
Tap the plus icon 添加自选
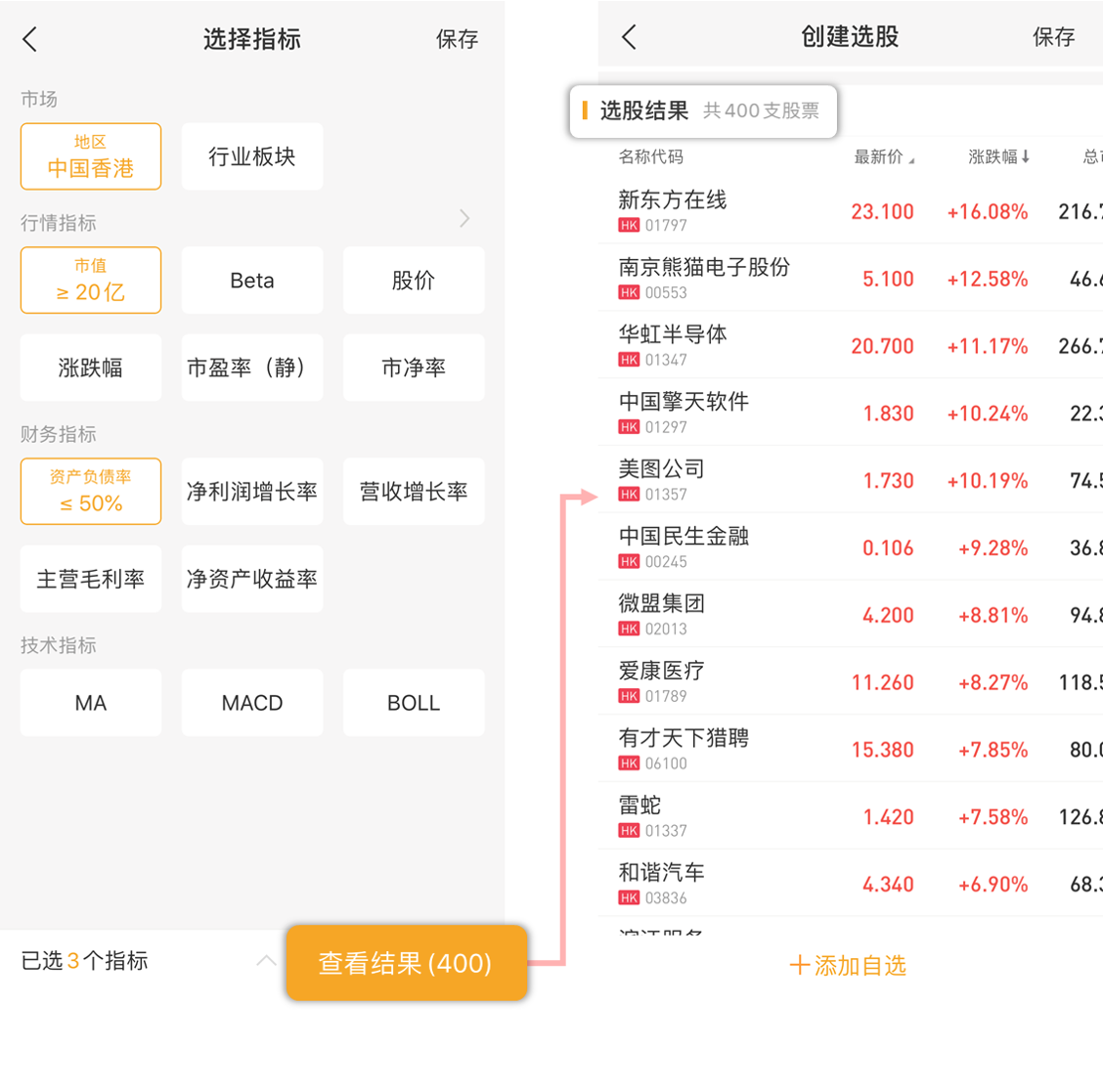click(799, 966)
